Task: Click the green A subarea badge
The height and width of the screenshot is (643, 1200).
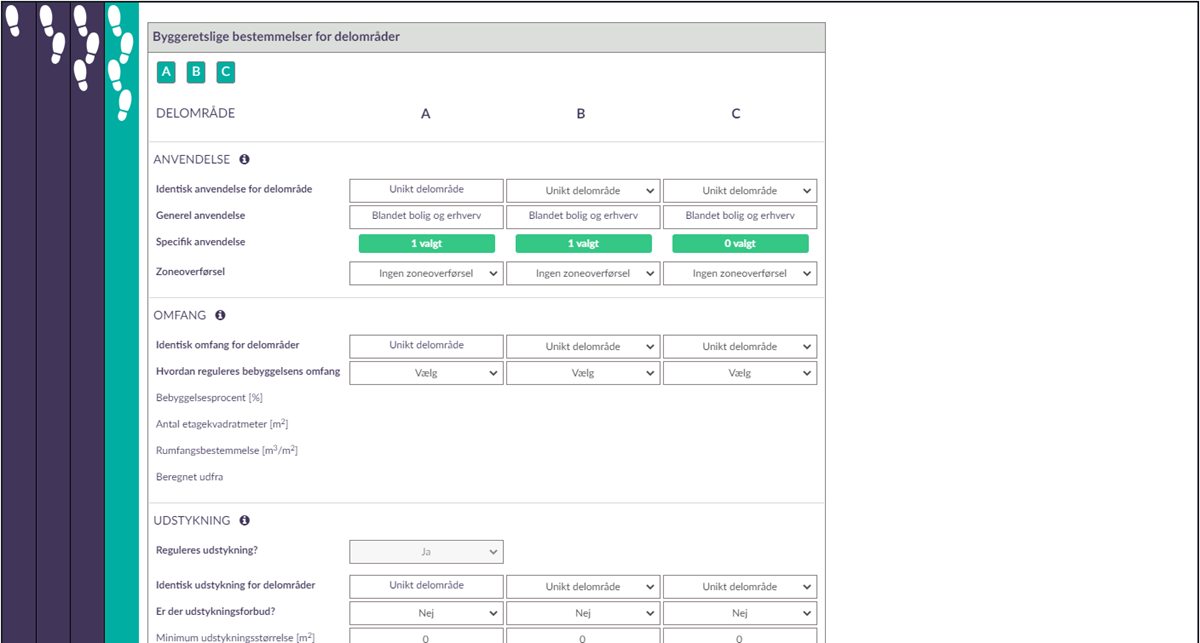Action: [166, 72]
